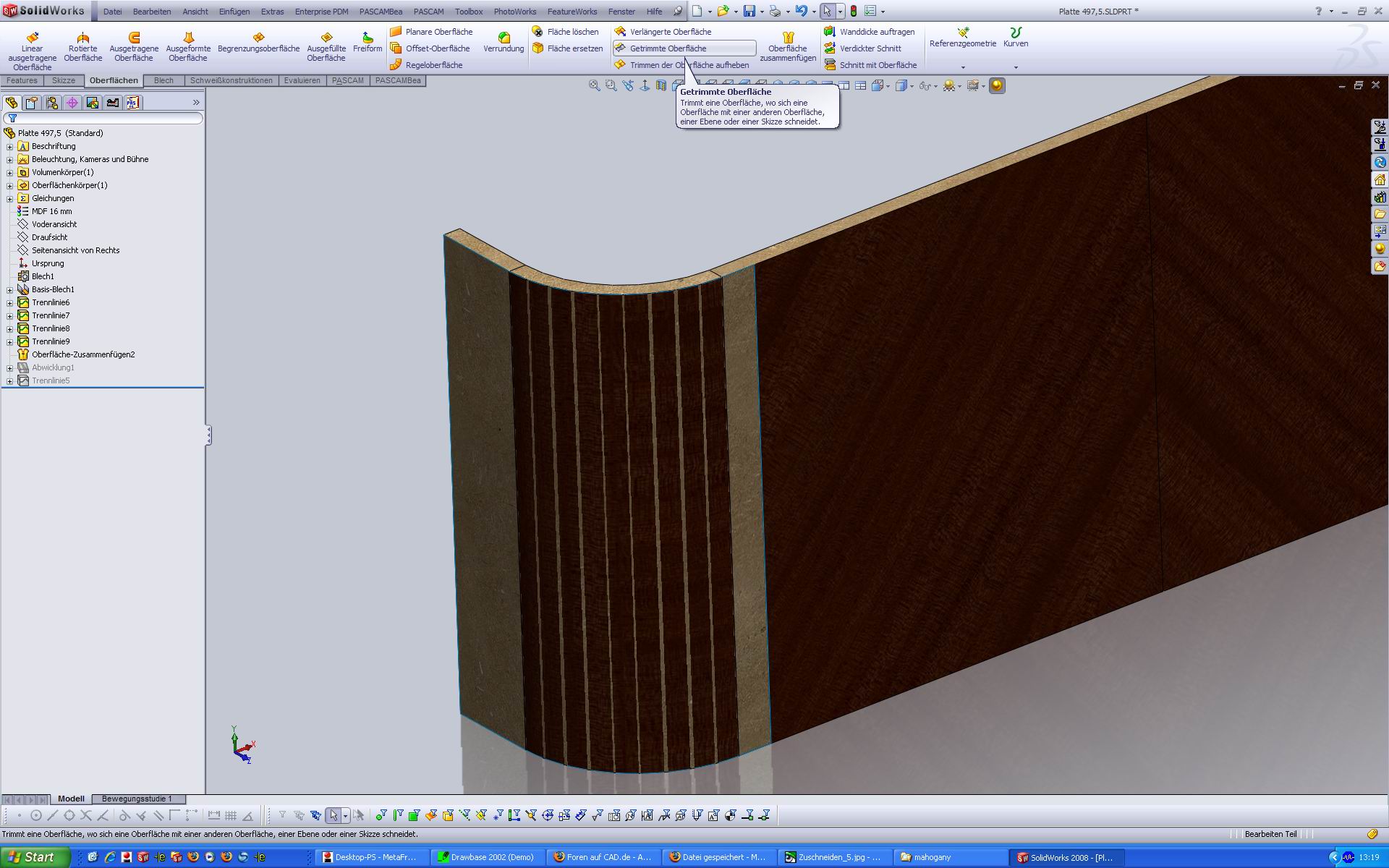
Task: Choose the Ausgefüllte Oberfläche tool
Action: pyautogui.click(x=326, y=47)
